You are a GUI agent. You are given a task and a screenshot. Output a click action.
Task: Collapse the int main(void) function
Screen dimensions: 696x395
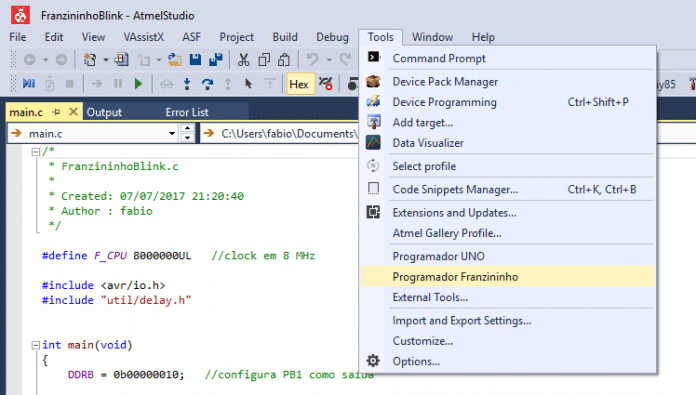point(36,345)
